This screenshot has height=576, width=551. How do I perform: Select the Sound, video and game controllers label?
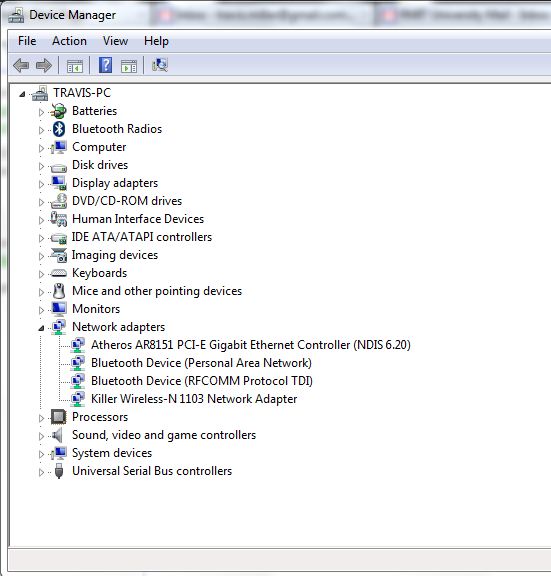[x=164, y=435]
